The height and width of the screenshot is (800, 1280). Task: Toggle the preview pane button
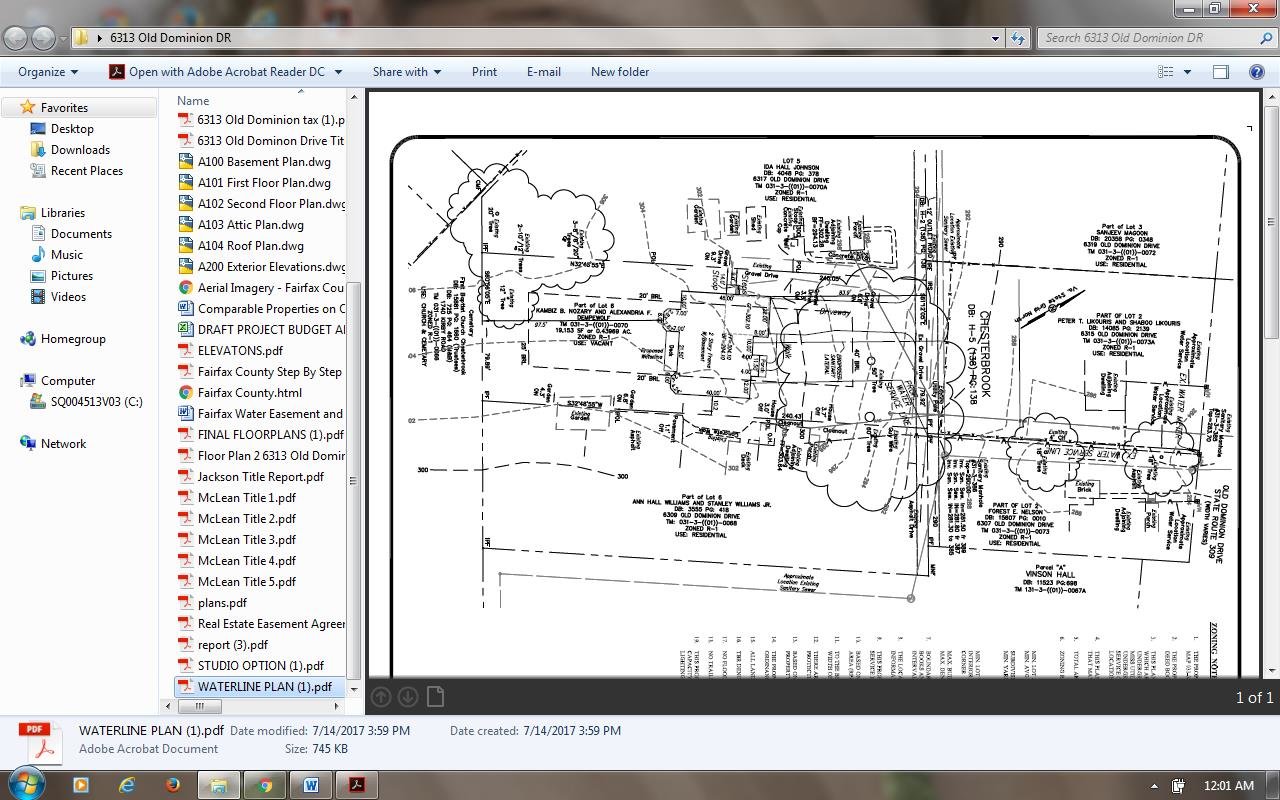pyautogui.click(x=1221, y=72)
